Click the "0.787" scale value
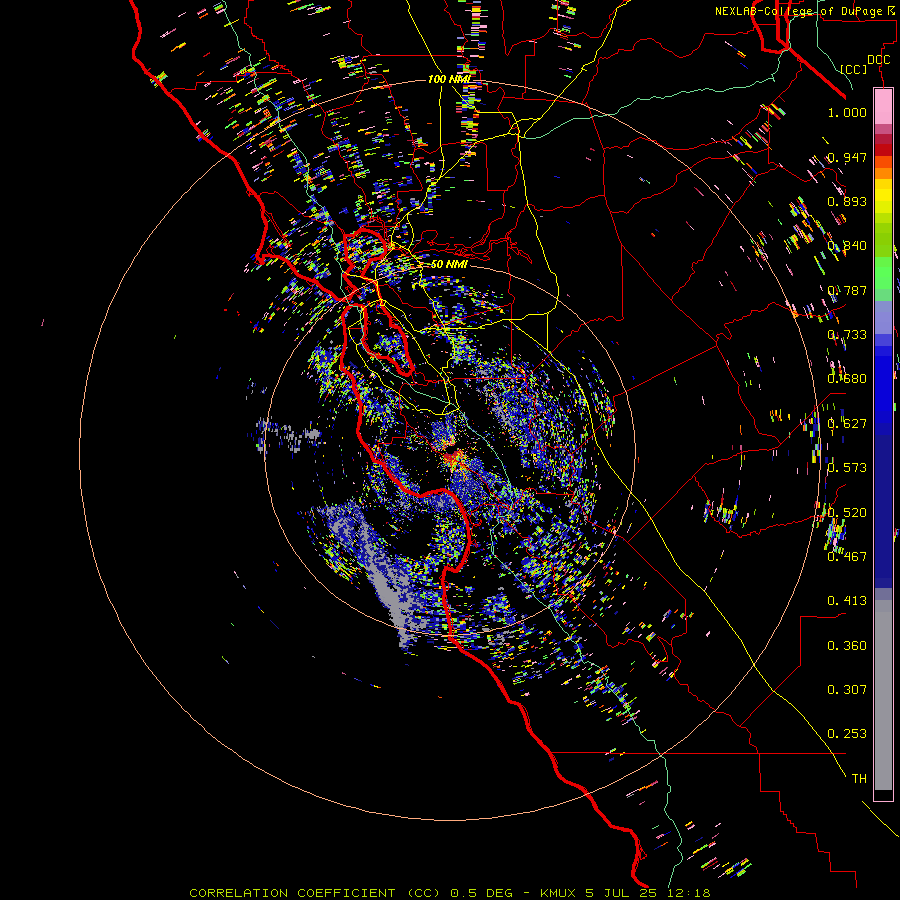The width and height of the screenshot is (900, 900). 847,290
